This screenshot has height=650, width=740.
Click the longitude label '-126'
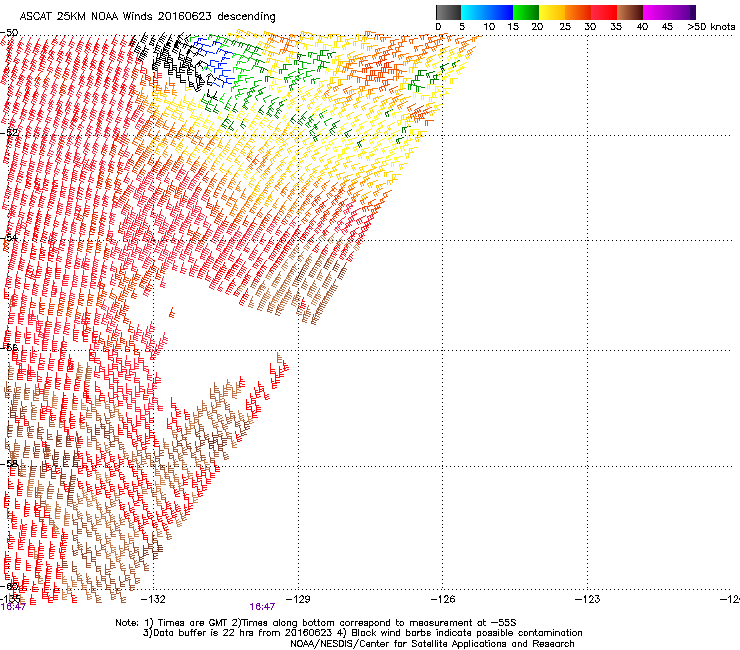(x=443, y=599)
